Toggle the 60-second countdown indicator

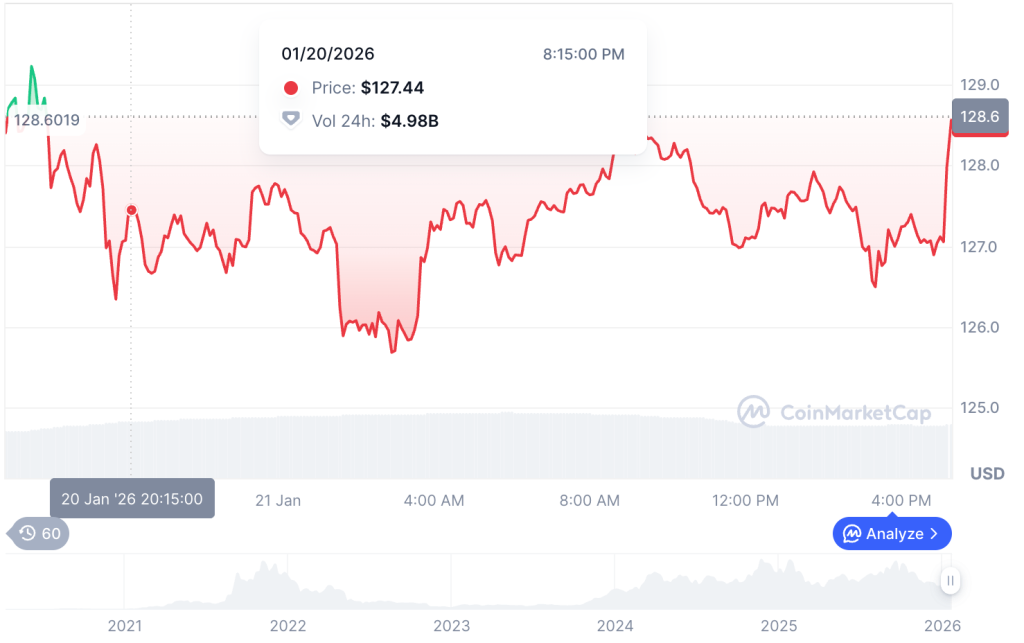[38, 534]
